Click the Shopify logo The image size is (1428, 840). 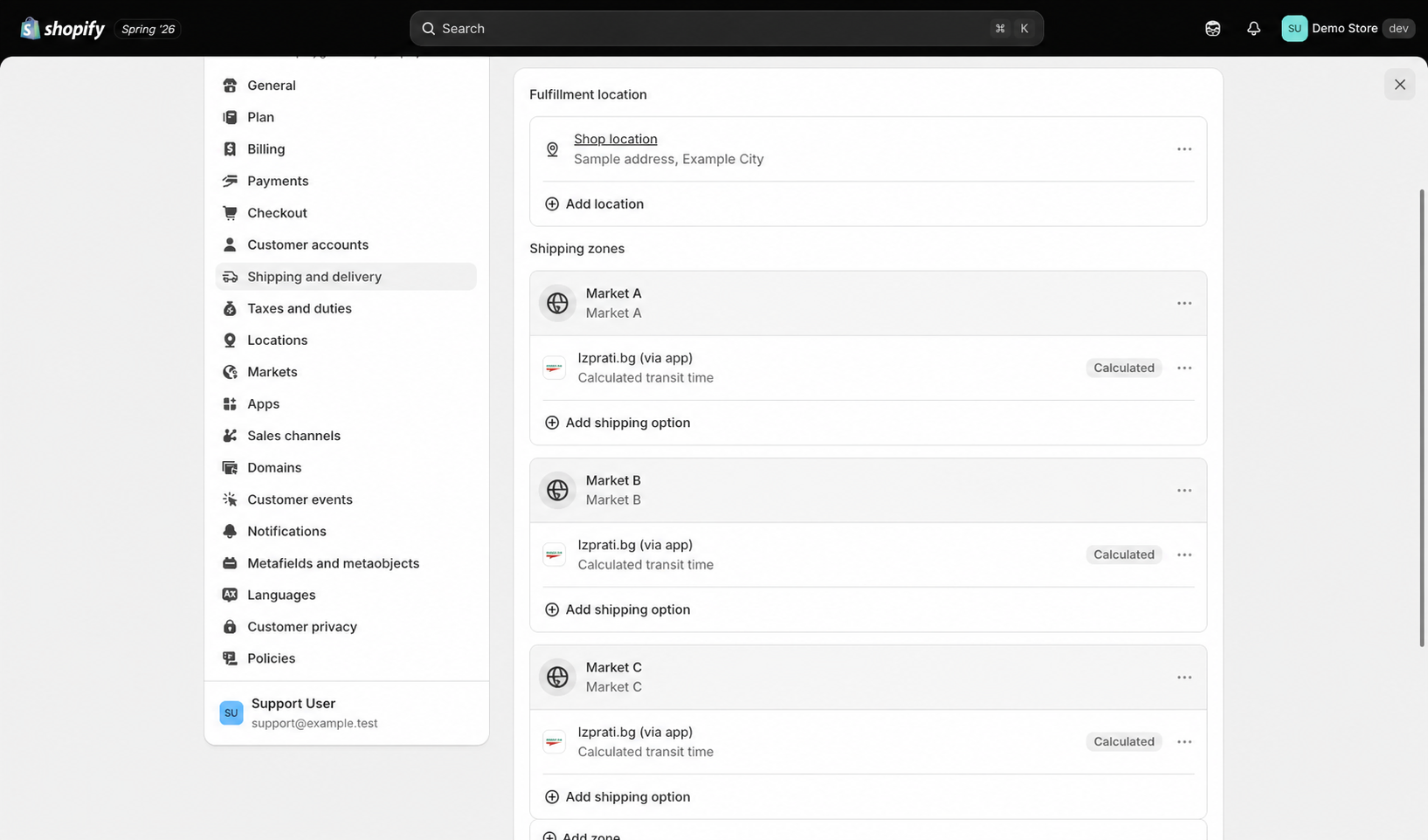point(62,29)
